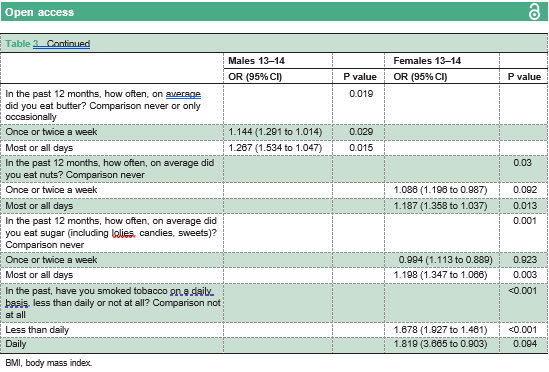Select the sugar question row text
549x372 pixels.
click(111, 233)
